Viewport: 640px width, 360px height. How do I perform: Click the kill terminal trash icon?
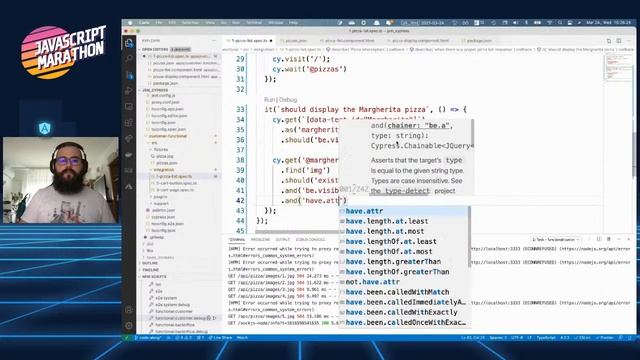(x=609, y=239)
